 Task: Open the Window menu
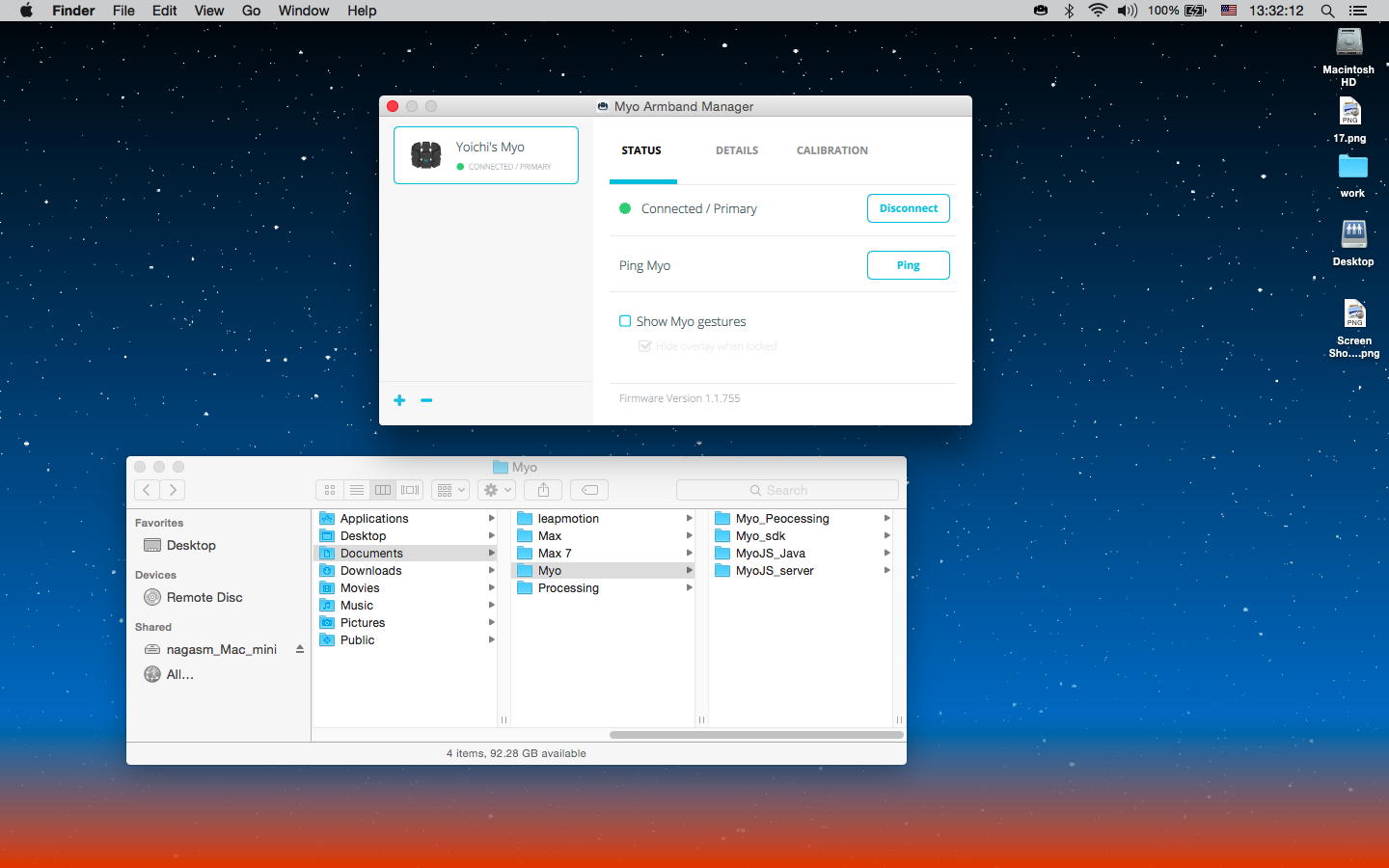304,11
